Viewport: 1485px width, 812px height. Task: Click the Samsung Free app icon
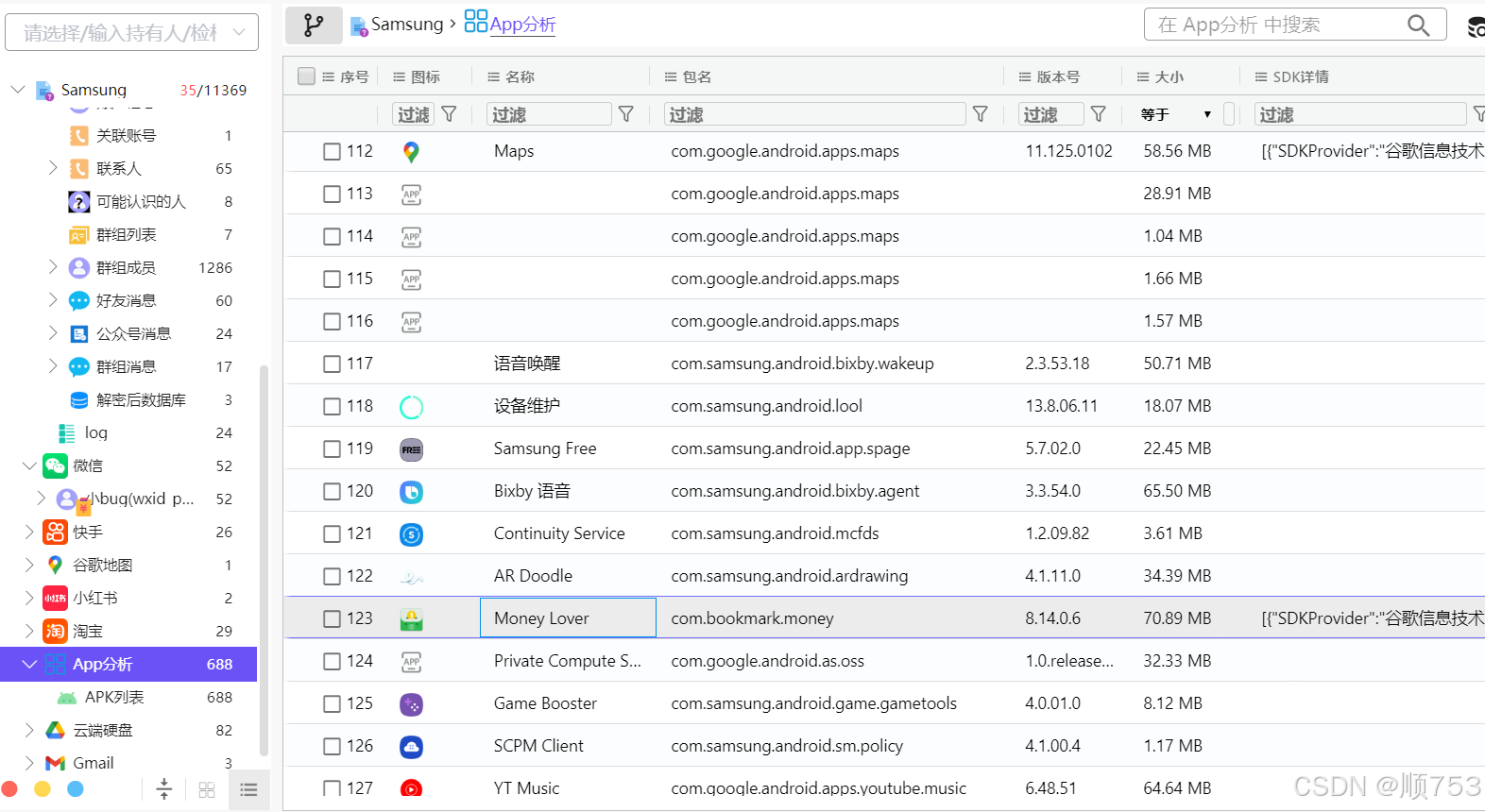pyautogui.click(x=411, y=449)
